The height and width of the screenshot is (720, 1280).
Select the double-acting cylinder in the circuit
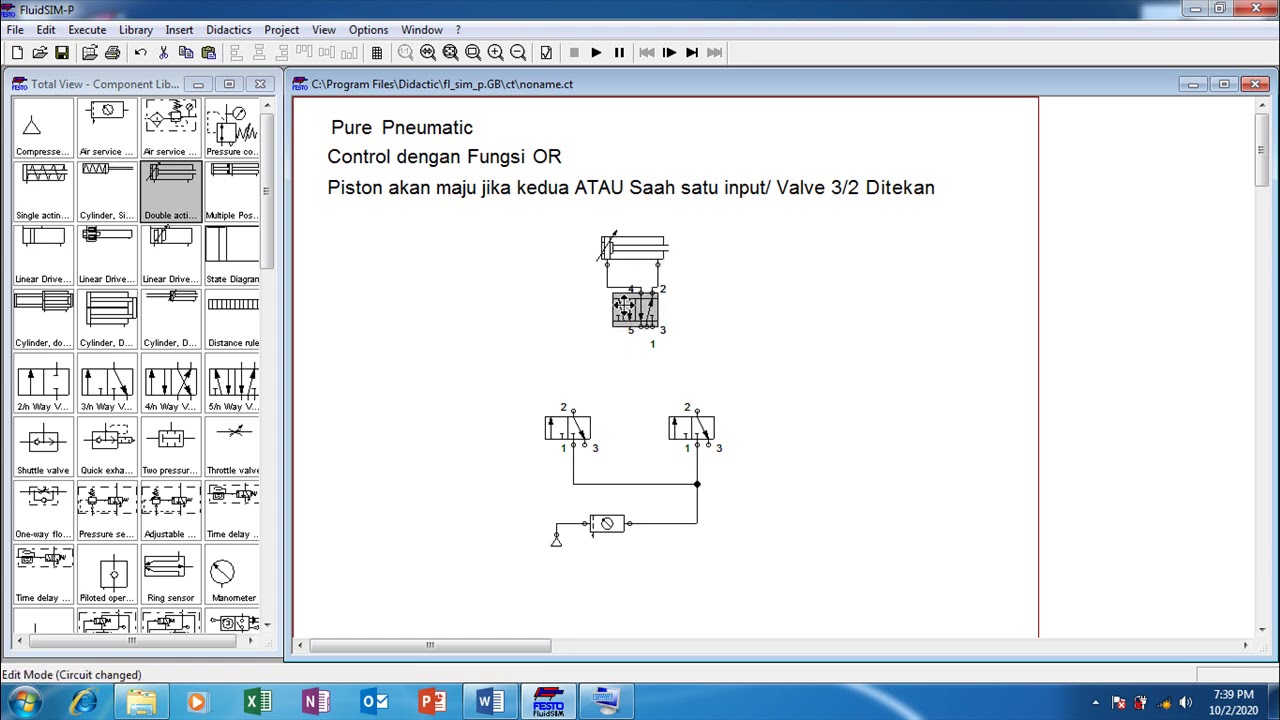point(633,248)
